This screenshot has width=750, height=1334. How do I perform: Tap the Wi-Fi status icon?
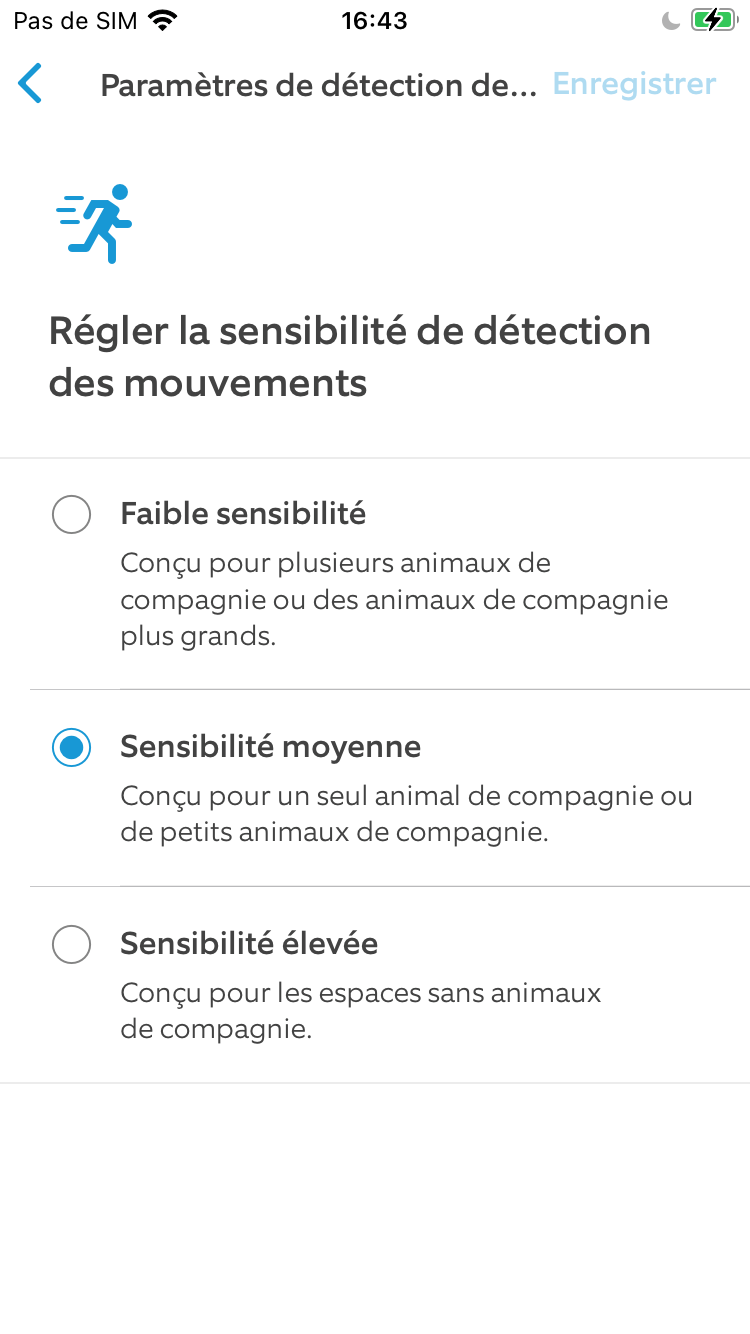pyautogui.click(x=161, y=20)
